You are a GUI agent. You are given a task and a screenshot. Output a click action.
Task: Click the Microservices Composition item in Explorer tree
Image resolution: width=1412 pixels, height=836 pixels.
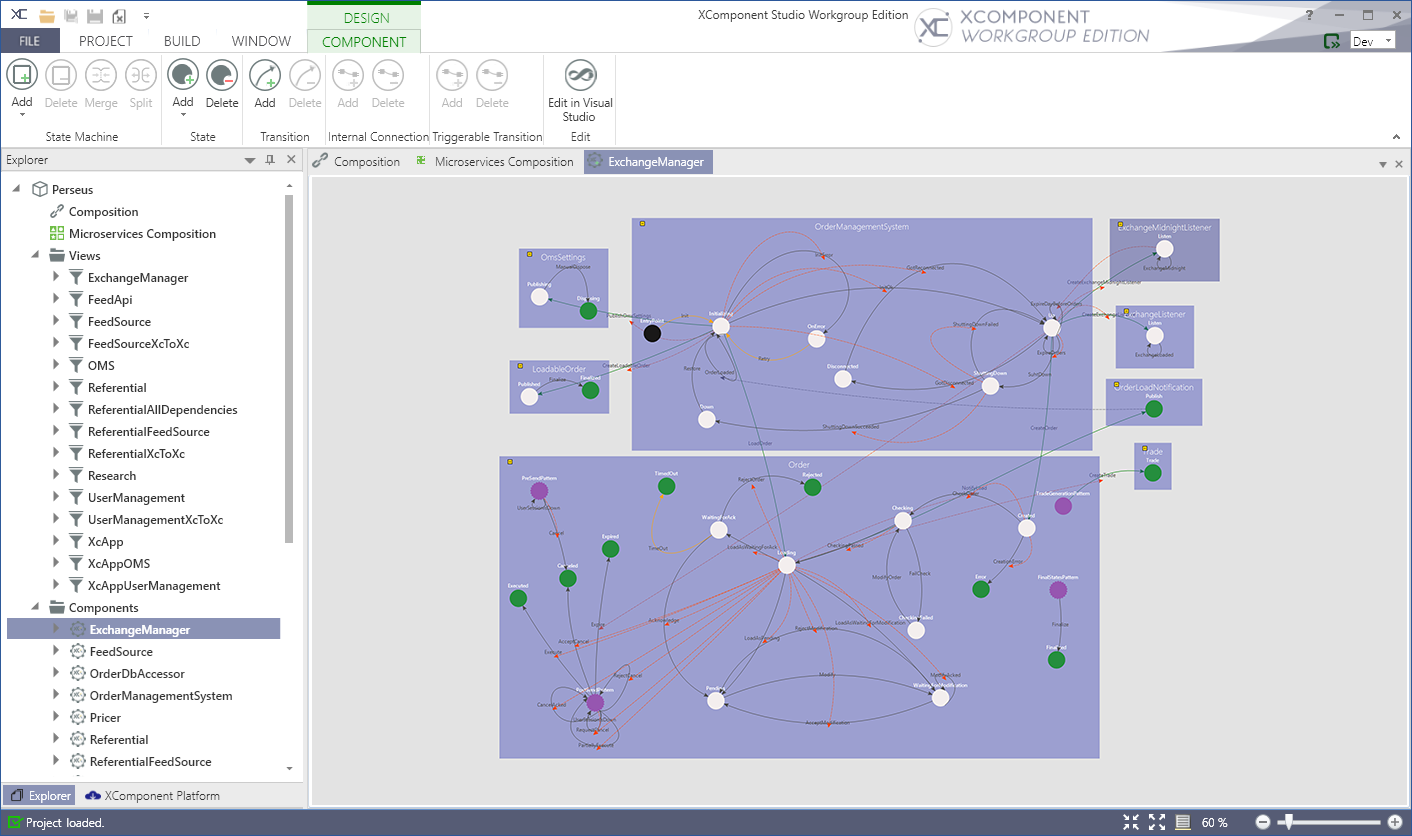point(142,234)
